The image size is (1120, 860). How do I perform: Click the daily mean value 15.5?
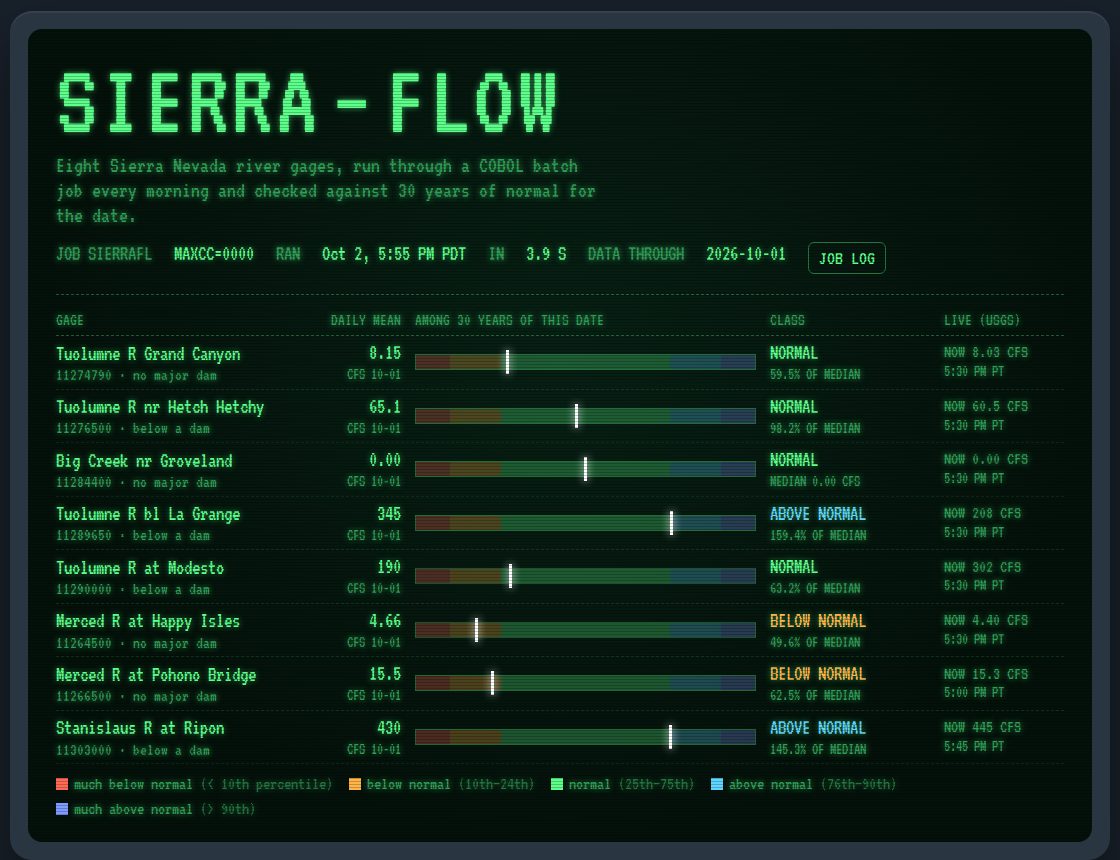tap(385, 674)
